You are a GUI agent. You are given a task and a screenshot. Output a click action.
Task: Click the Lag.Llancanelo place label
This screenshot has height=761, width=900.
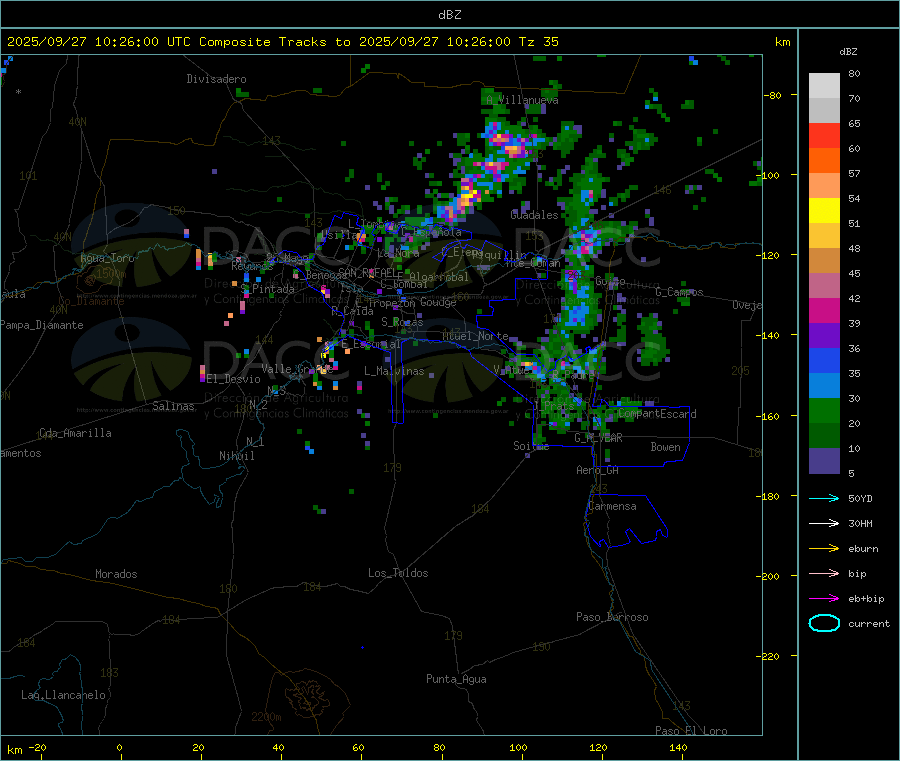(x=64, y=695)
